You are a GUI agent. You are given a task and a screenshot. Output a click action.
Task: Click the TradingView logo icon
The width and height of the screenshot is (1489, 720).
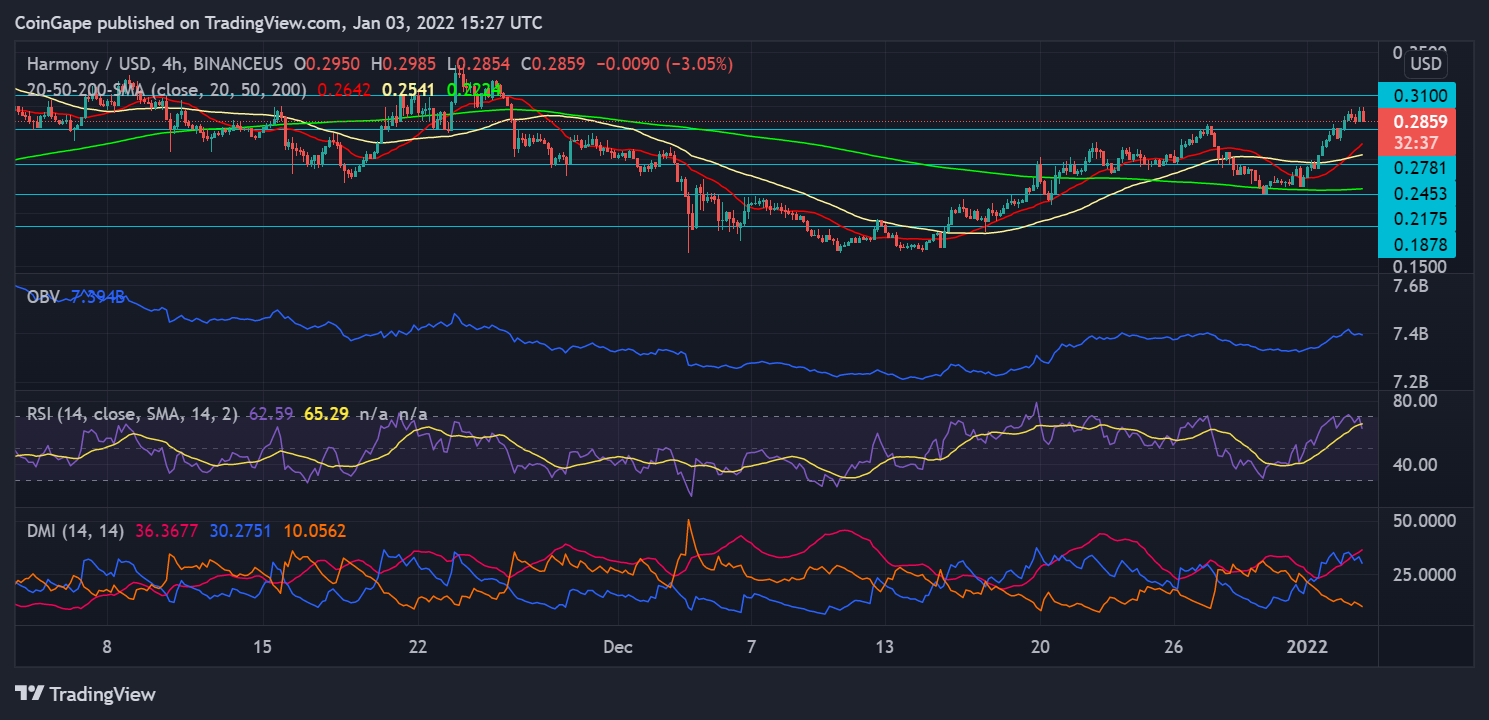[x=31, y=693]
